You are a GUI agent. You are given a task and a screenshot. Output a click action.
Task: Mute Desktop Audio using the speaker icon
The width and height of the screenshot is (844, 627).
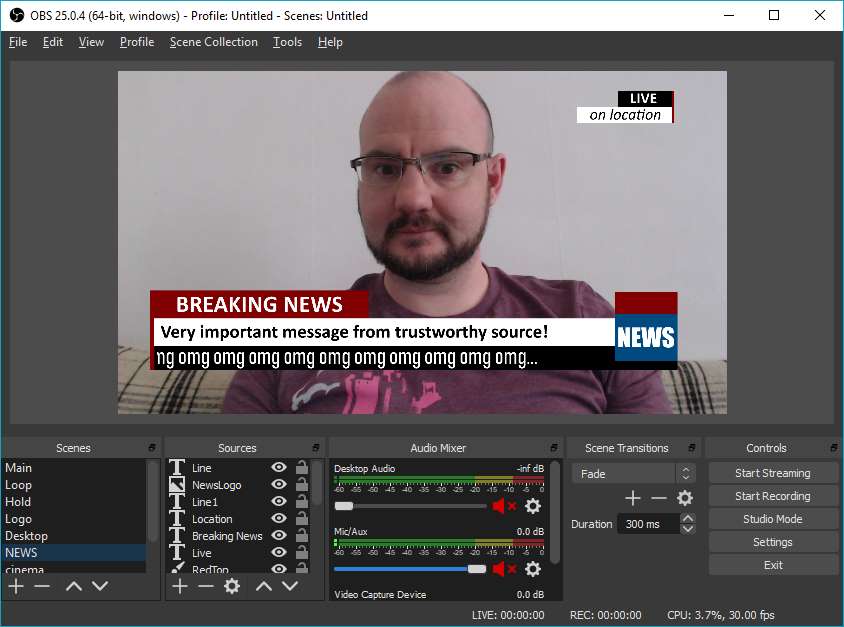pos(504,506)
